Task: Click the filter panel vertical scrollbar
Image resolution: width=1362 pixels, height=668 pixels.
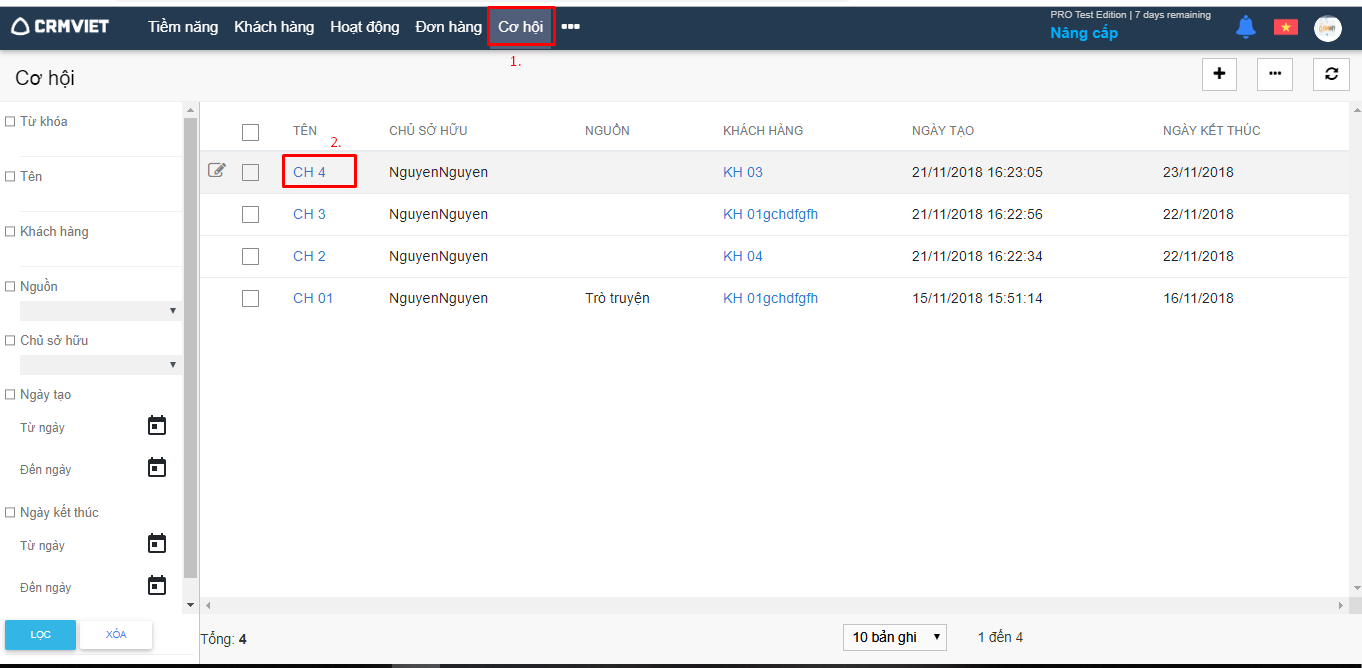Action: pyautogui.click(x=190, y=350)
